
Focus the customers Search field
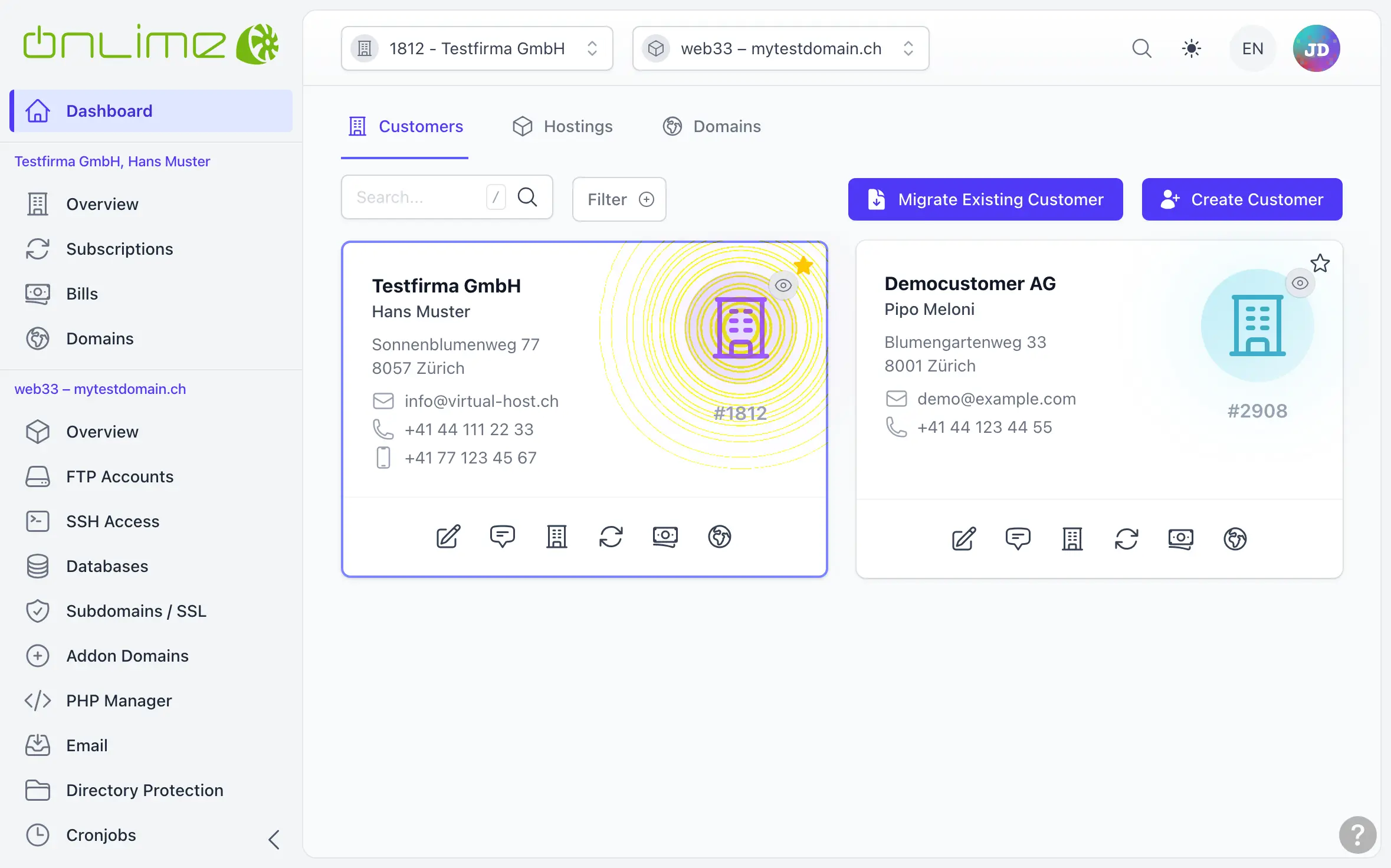pyautogui.click(x=447, y=197)
